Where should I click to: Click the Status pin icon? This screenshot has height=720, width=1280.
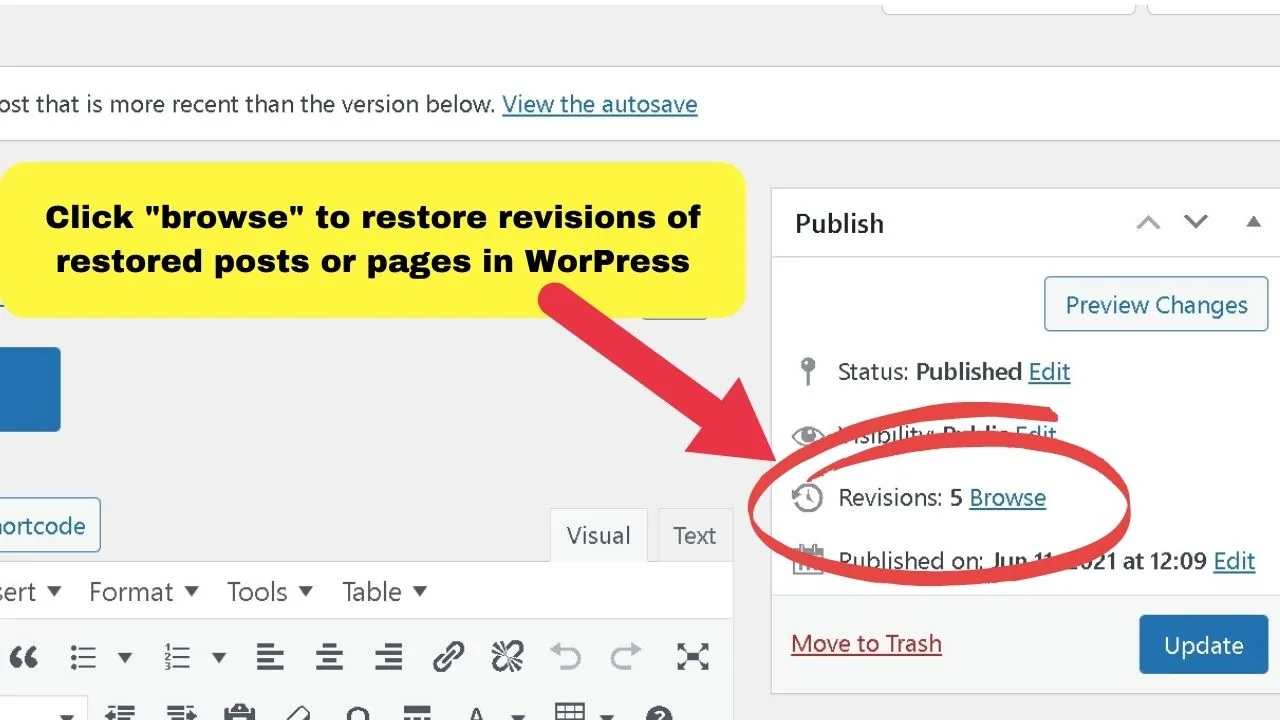pos(808,372)
